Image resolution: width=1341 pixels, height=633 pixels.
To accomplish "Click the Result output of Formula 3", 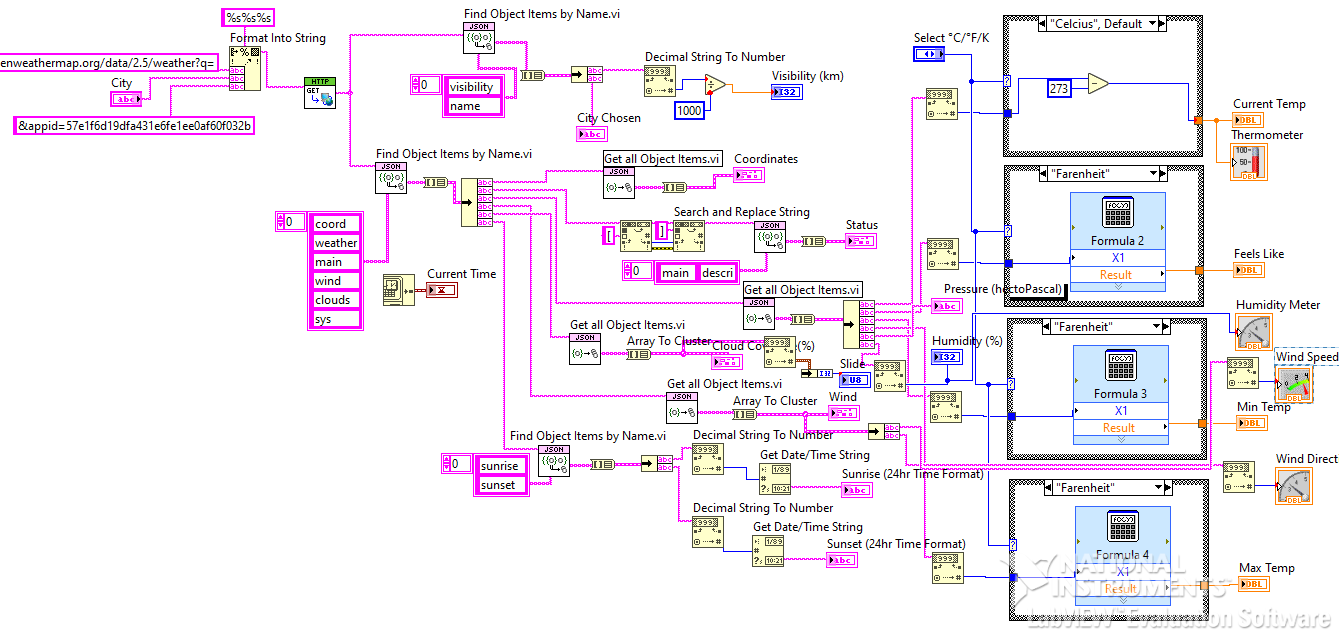I will coord(1120,427).
